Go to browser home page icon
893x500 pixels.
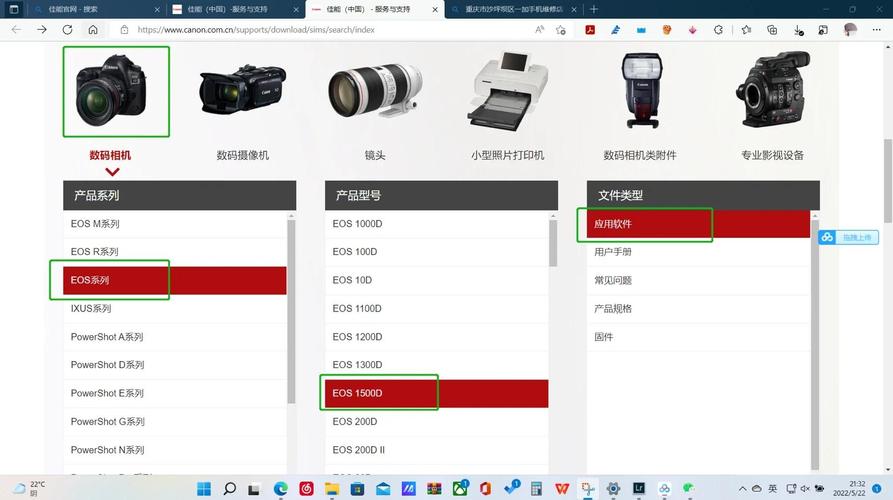(x=93, y=30)
